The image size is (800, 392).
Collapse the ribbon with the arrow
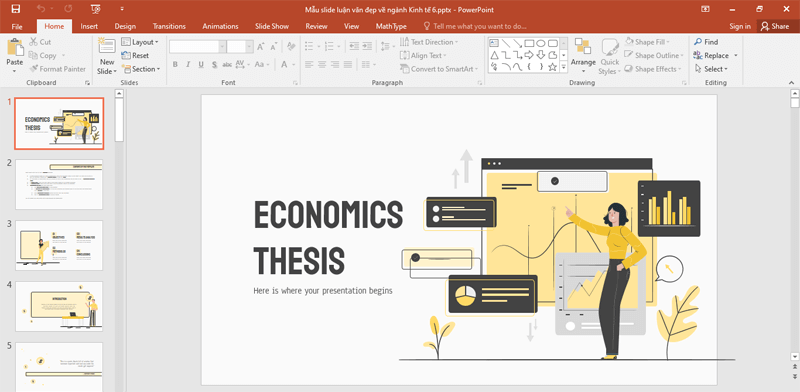click(791, 82)
